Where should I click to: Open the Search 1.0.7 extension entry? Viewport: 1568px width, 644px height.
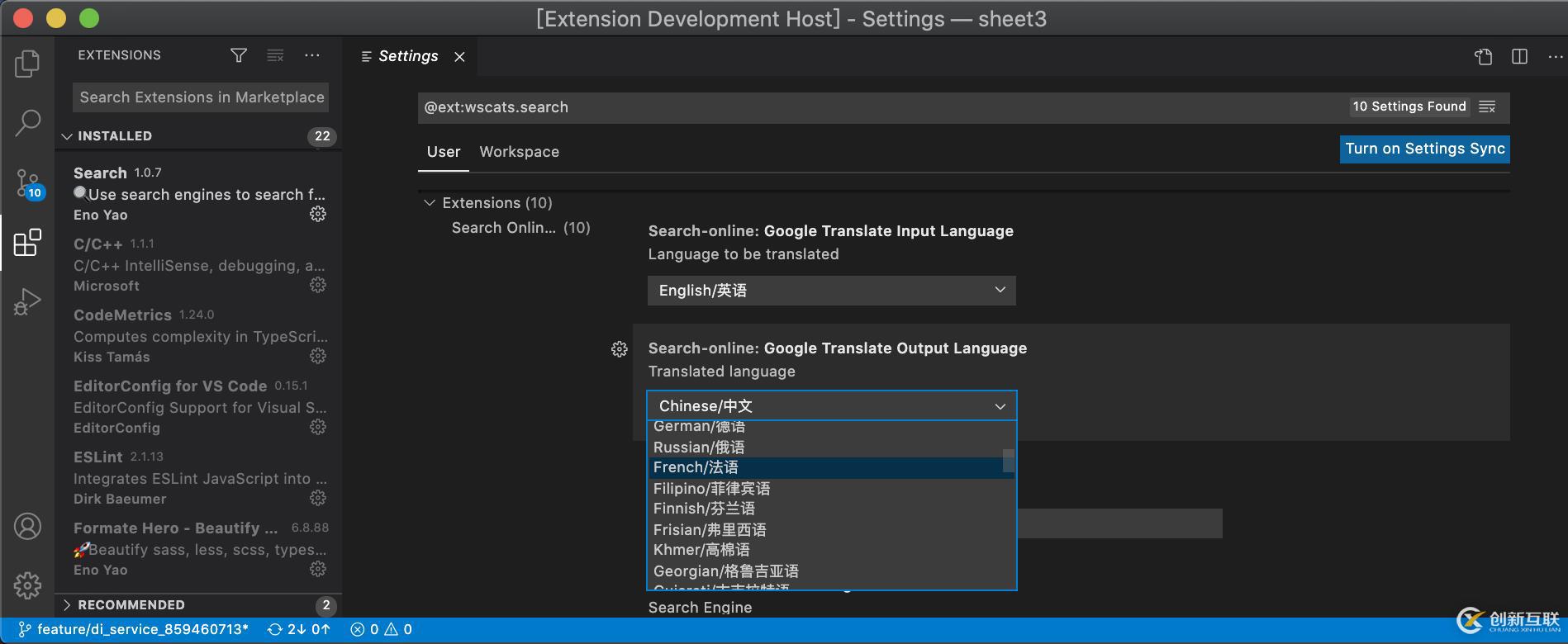coord(199,193)
